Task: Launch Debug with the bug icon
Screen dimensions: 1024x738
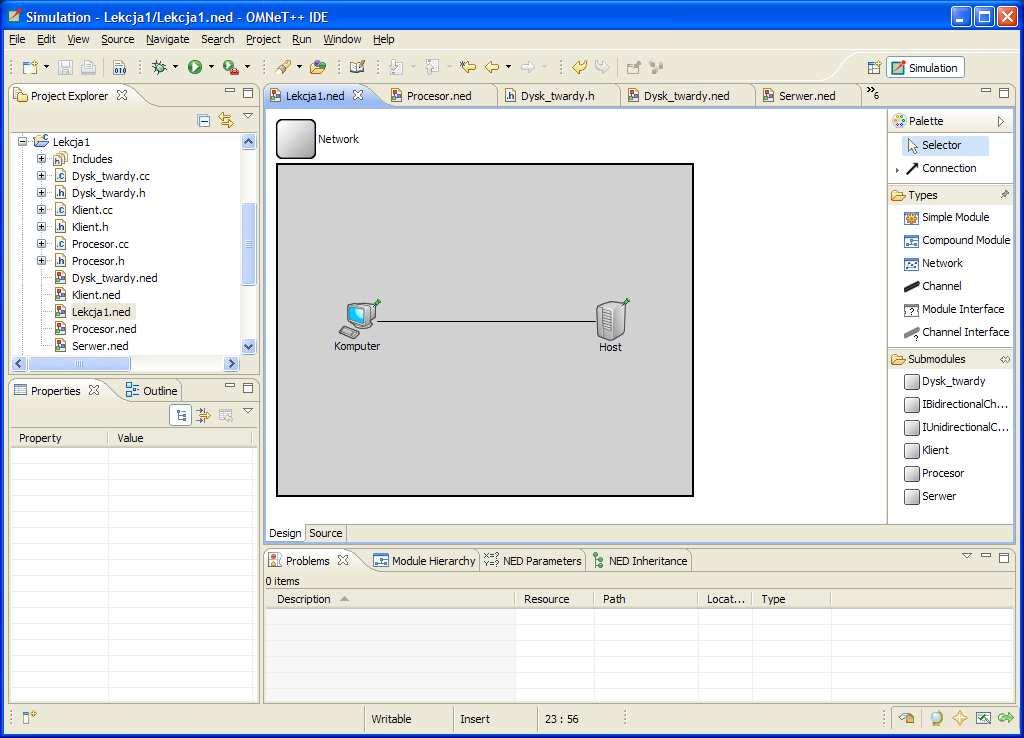Action: click(159, 67)
